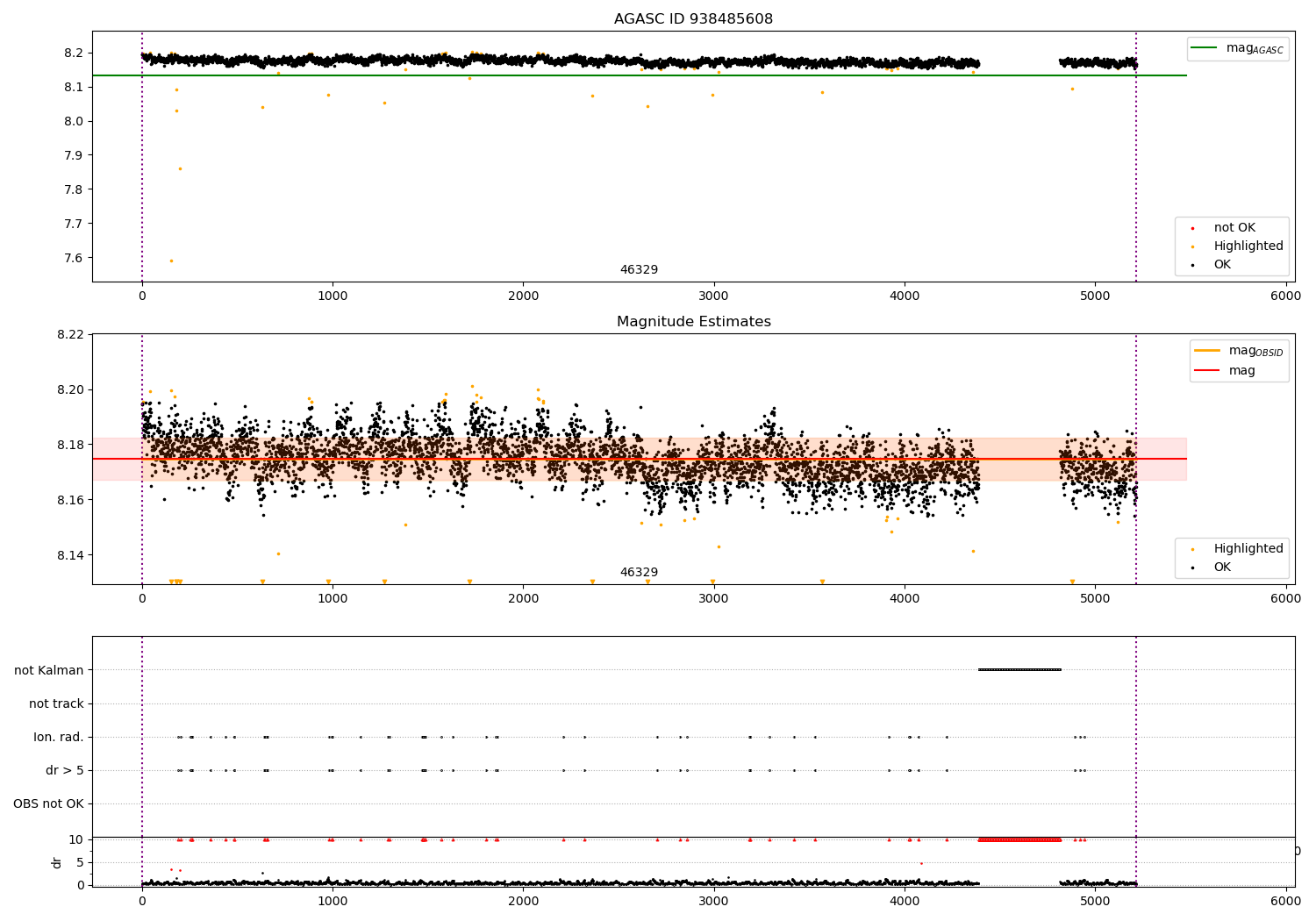Image resolution: width=1316 pixels, height=921 pixels.
Task: Click the lowest orange outlier point near 7.6
Action: tap(171, 261)
